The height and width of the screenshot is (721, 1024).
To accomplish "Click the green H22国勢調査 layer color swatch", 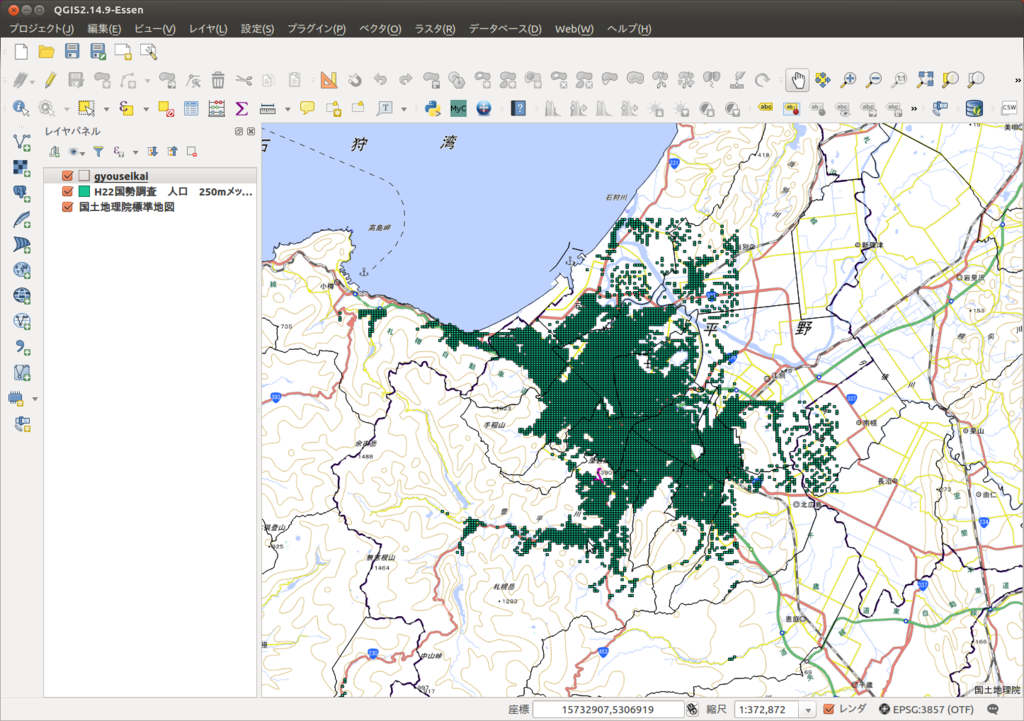I will 85,191.
